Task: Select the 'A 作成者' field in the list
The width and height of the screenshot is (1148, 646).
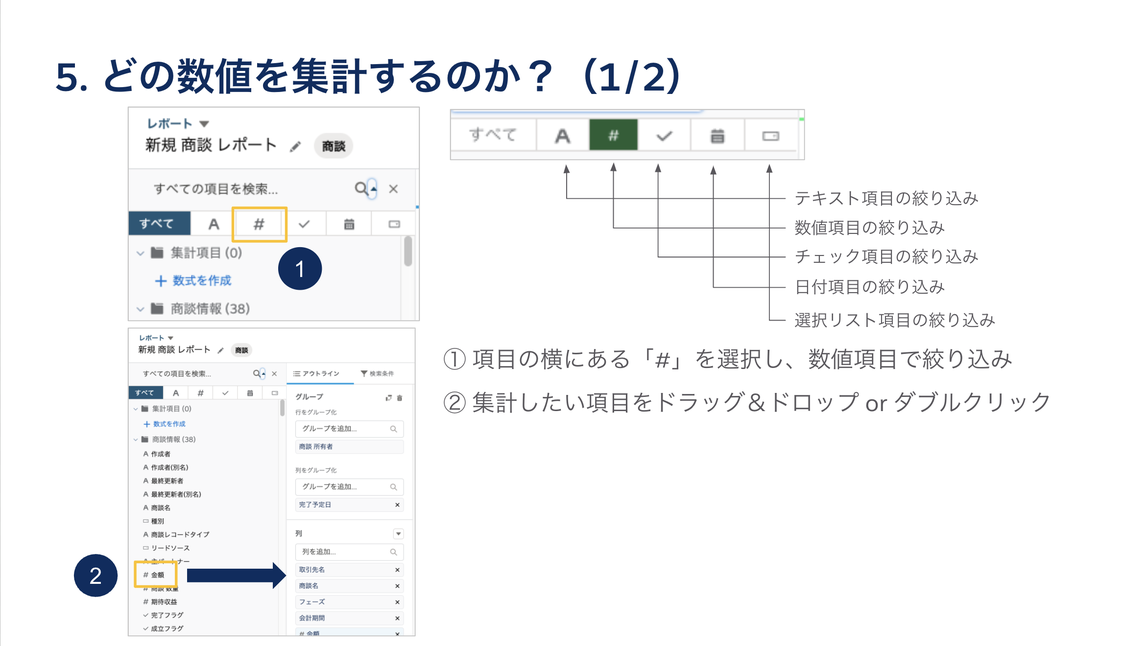Action: [157, 454]
